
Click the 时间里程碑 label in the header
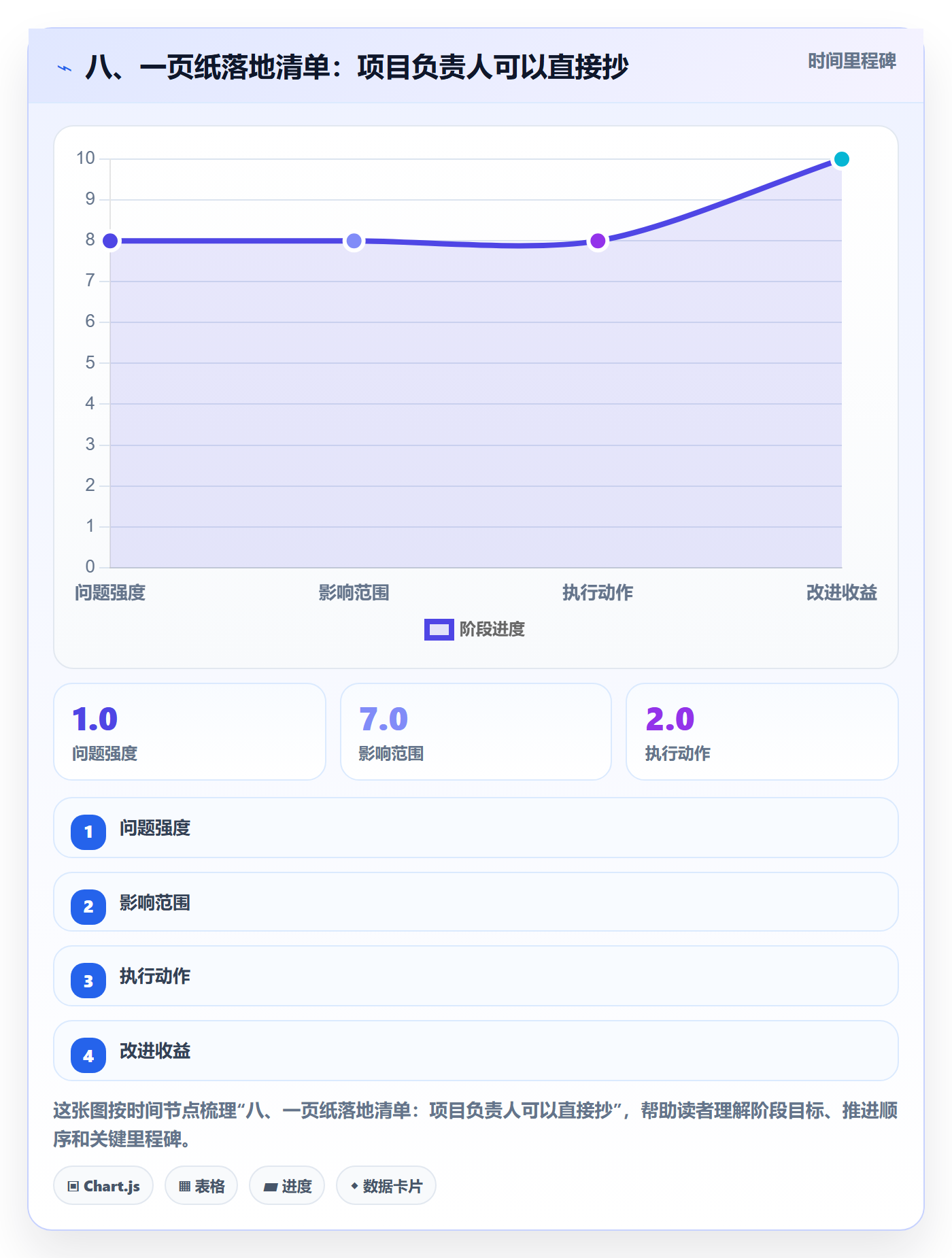(x=852, y=61)
